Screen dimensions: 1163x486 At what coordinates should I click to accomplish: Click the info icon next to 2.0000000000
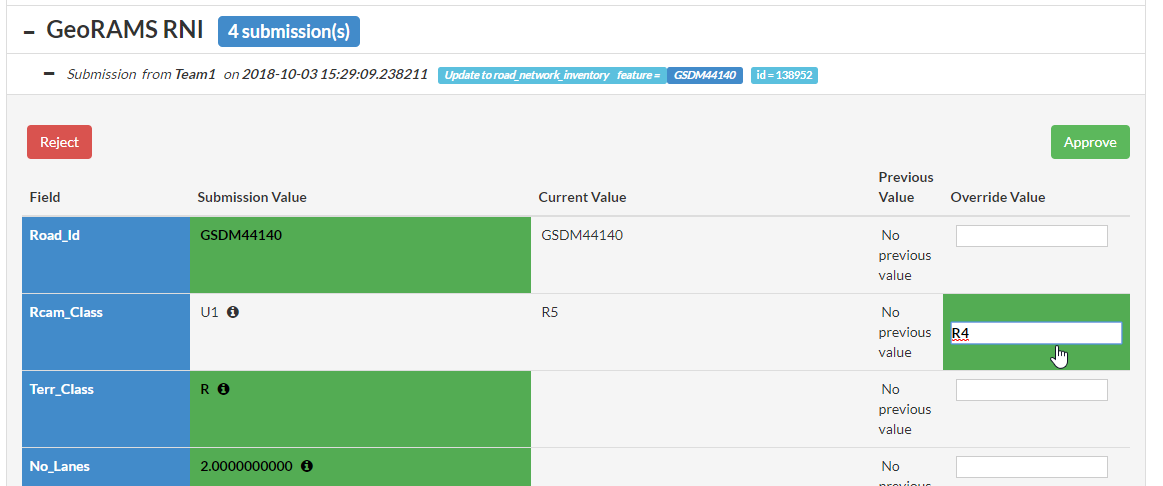click(x=307, y=466)
